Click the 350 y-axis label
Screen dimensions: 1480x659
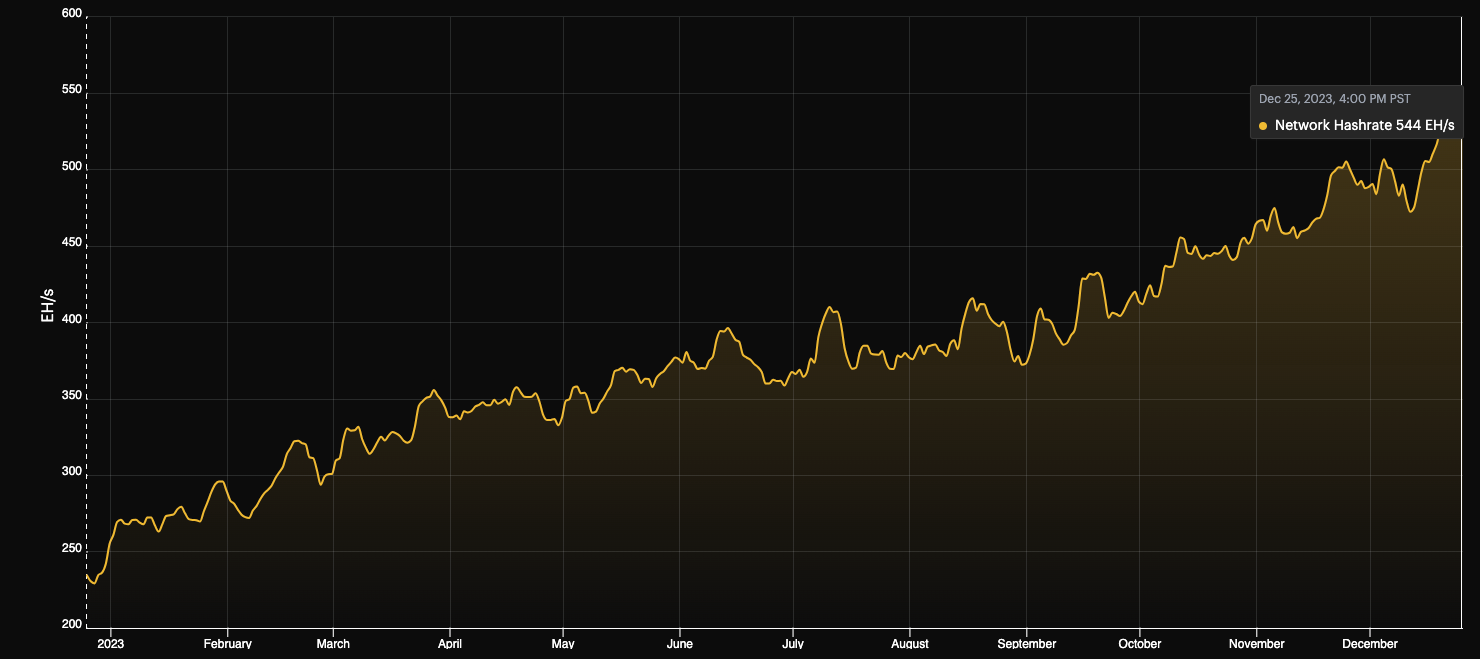pyautogui.click(x=71, y=395)
